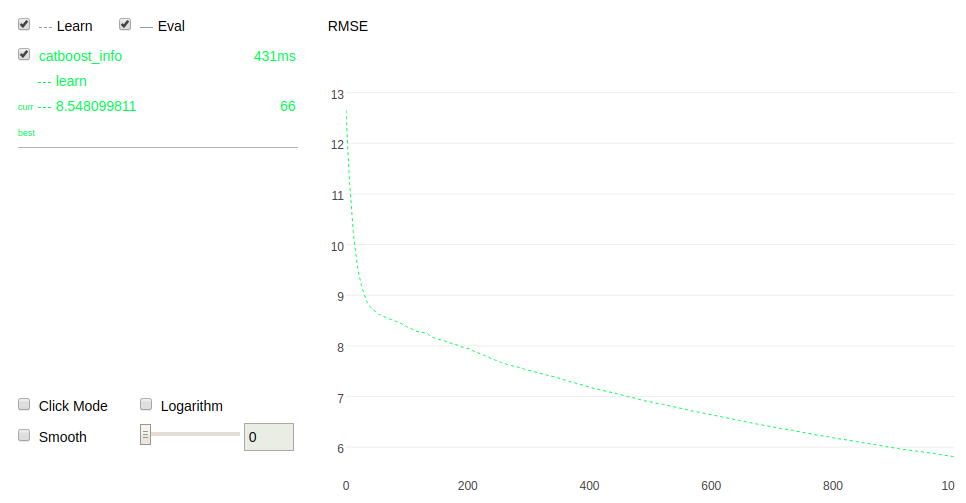Uncheck the Learn checkbox

pos(24,25)
